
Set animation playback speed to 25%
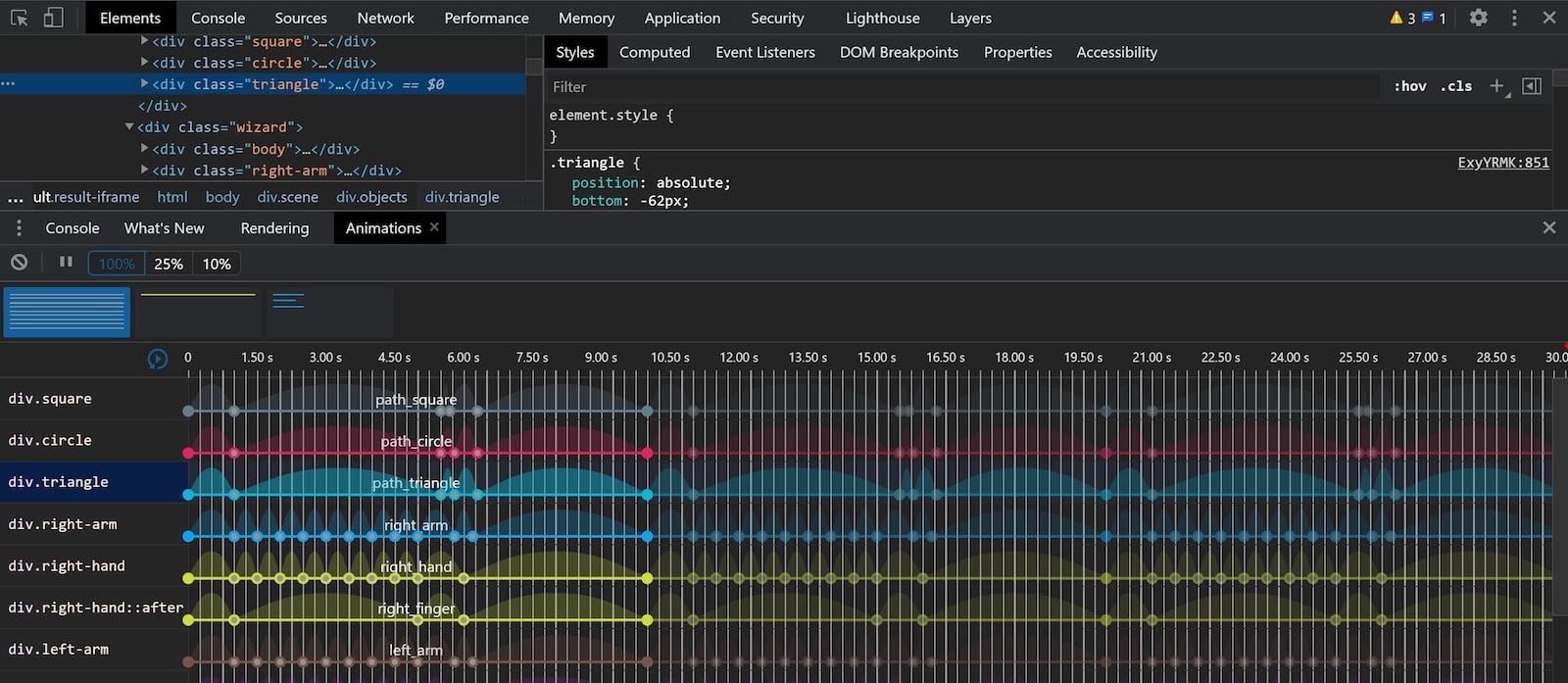[x=169, y=264]
